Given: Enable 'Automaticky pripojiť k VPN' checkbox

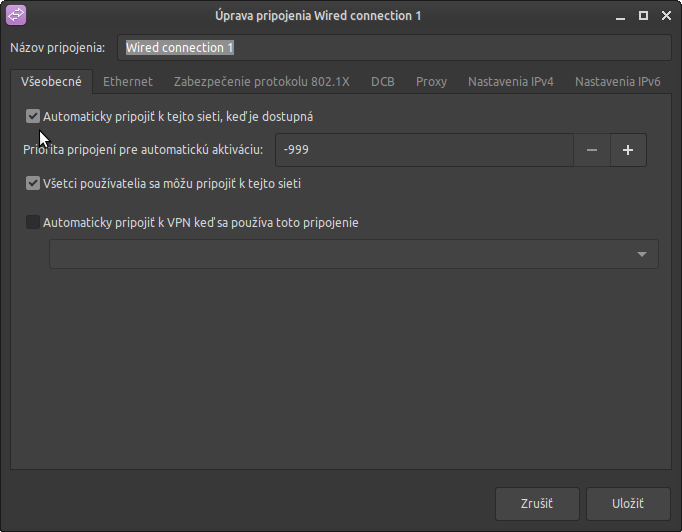Looking at the screenshot, I should coord(33,223).
